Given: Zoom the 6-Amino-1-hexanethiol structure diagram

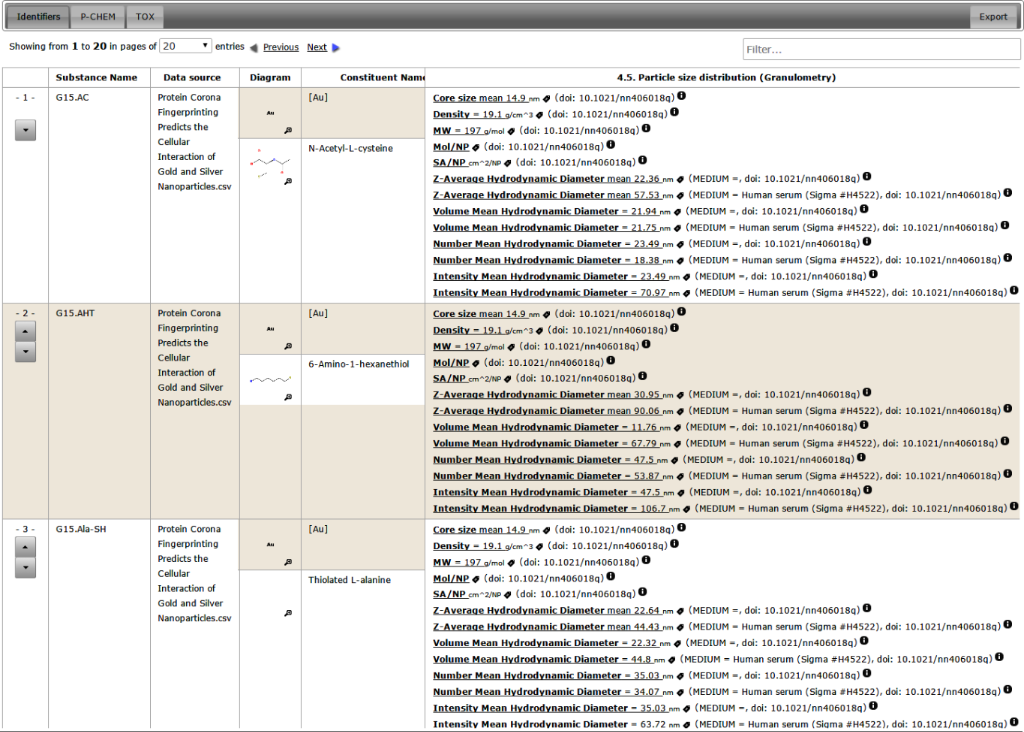Looking at the screenshot, I should (x=288, y=397).
